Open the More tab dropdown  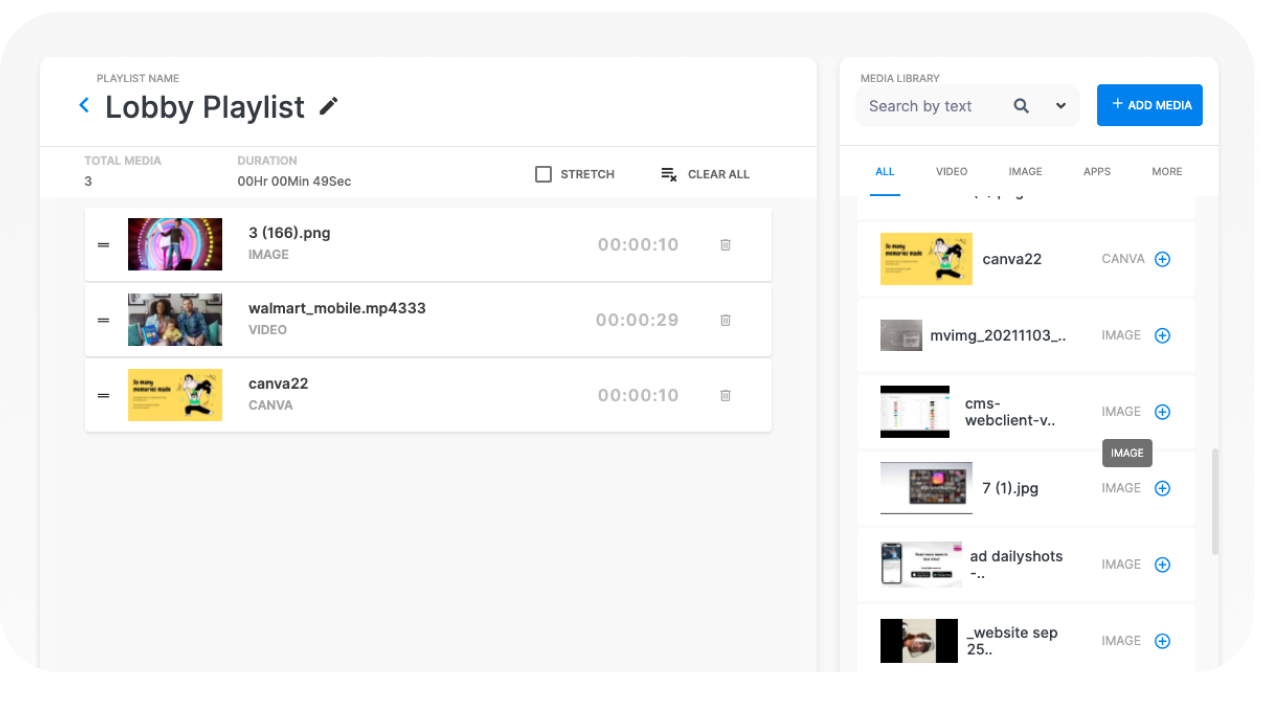tap(1166, 172)
